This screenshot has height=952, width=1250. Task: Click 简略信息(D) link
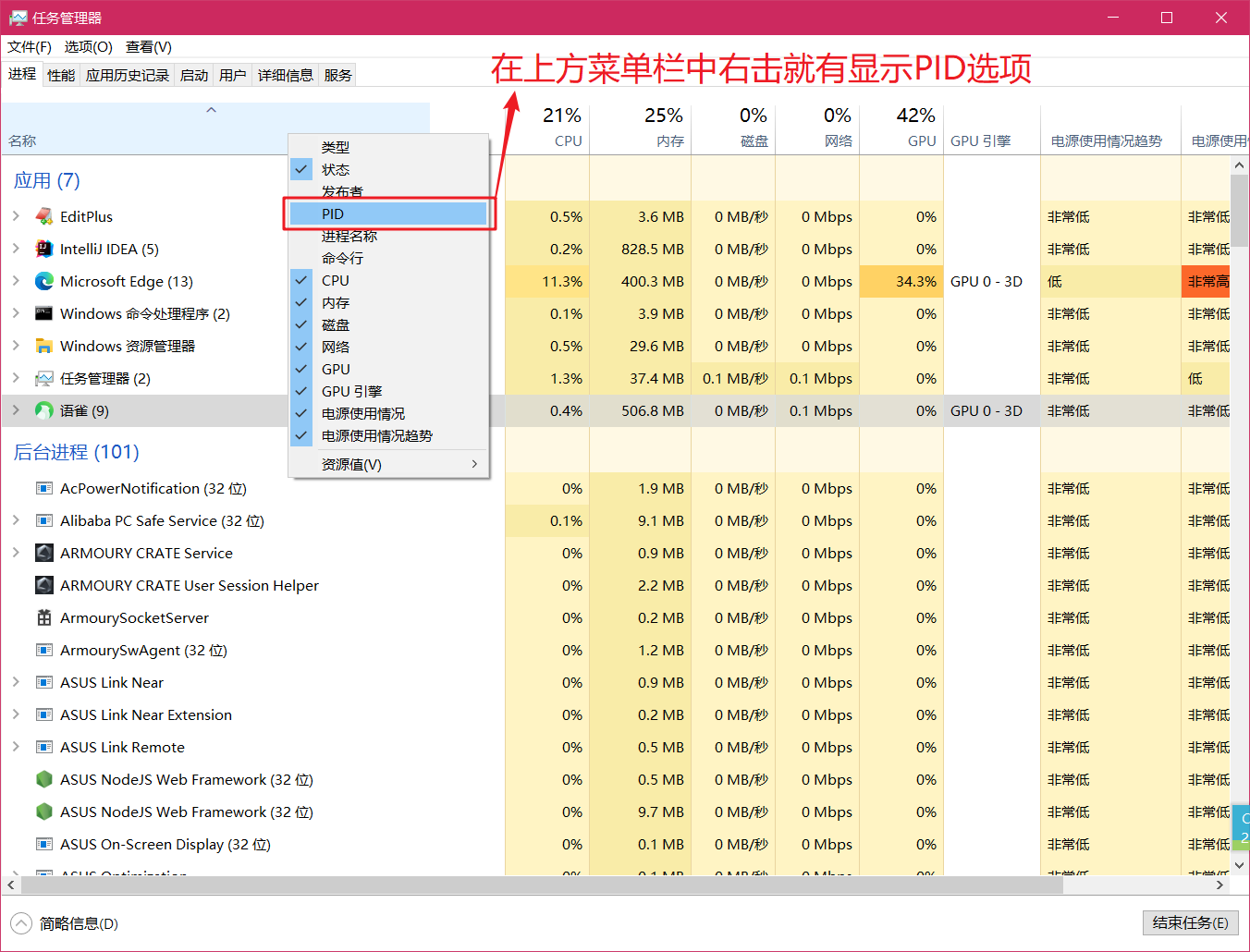click(79, 923)
